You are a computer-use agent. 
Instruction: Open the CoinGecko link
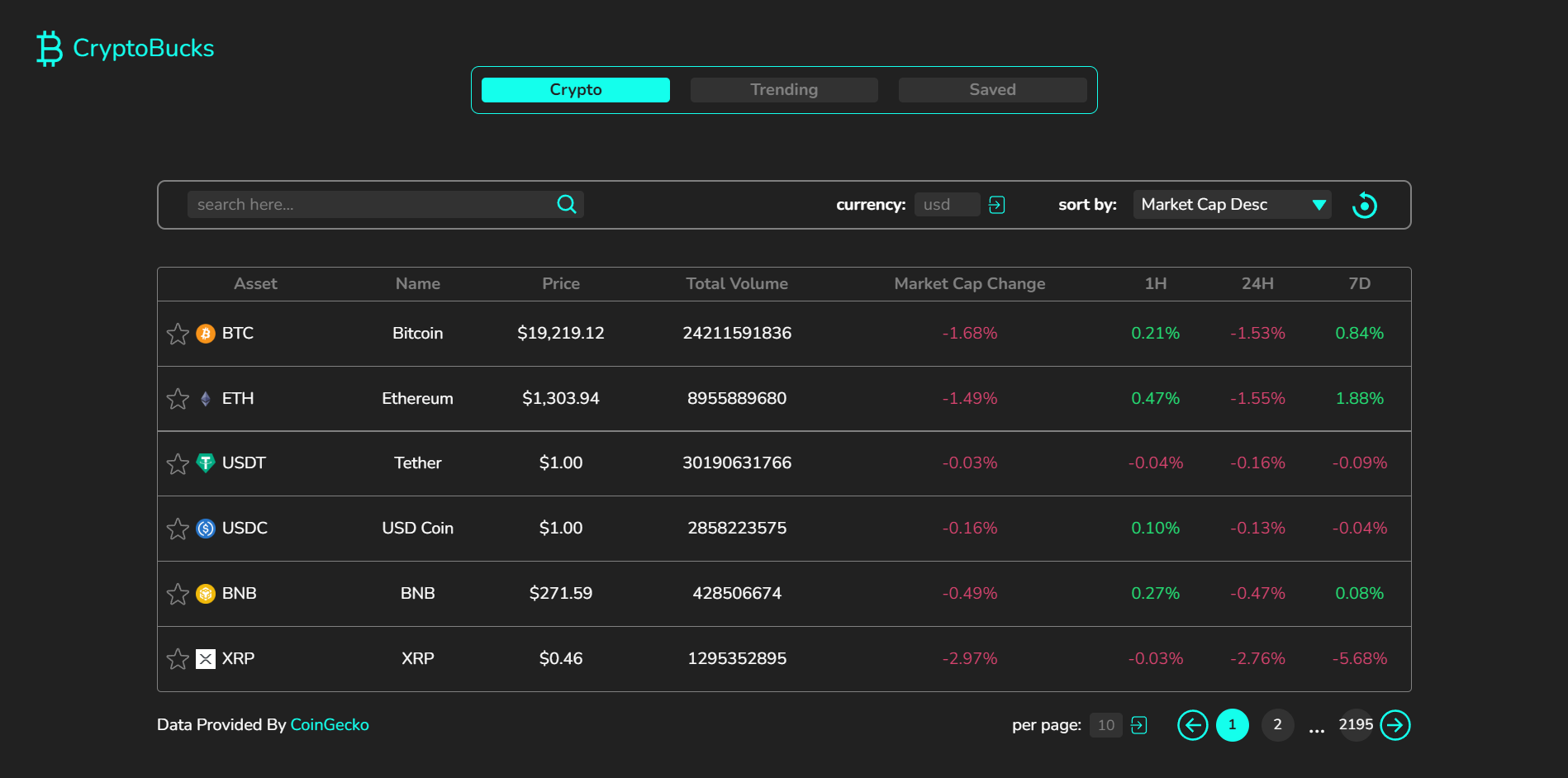pos(330,725)
